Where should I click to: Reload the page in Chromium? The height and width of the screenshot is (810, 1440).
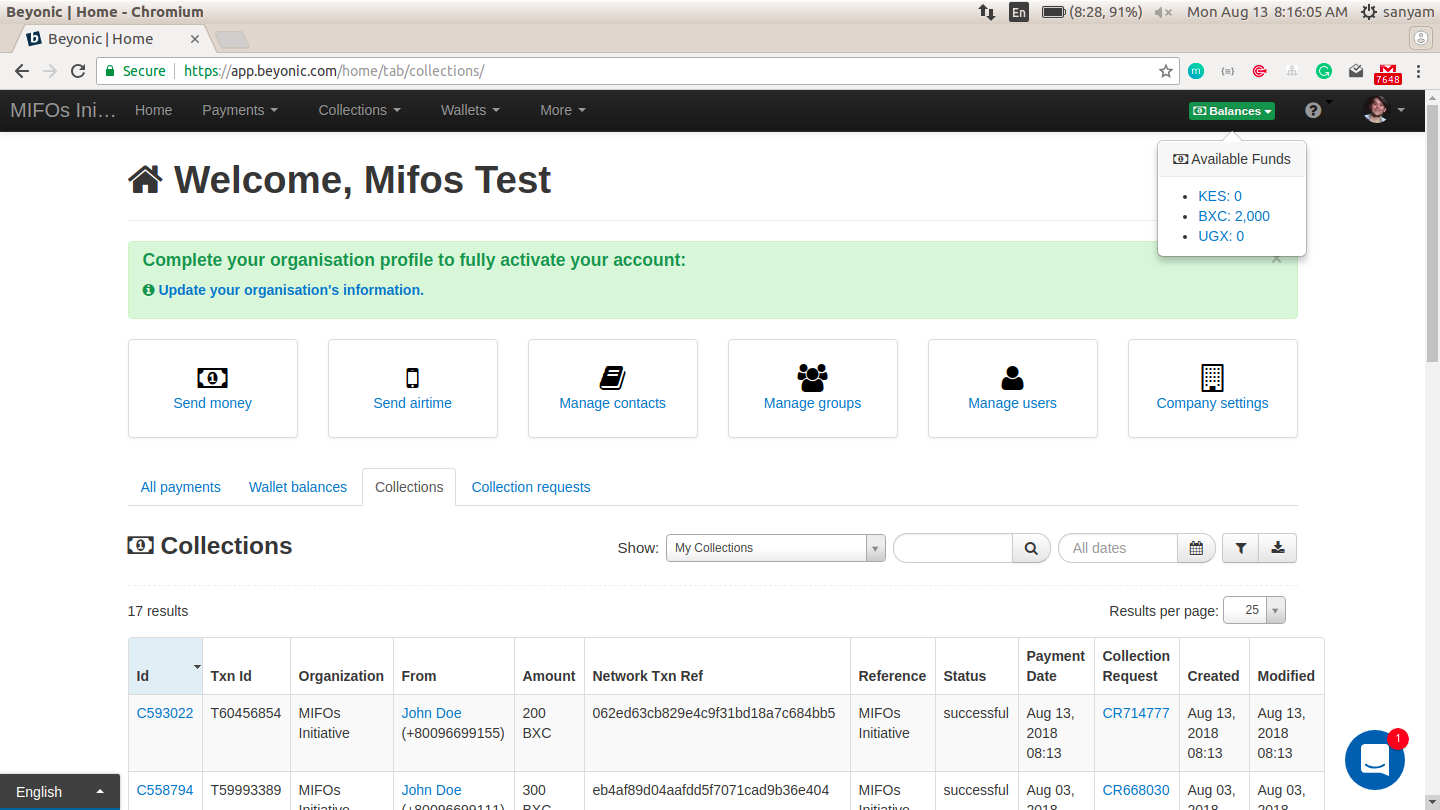78,71
